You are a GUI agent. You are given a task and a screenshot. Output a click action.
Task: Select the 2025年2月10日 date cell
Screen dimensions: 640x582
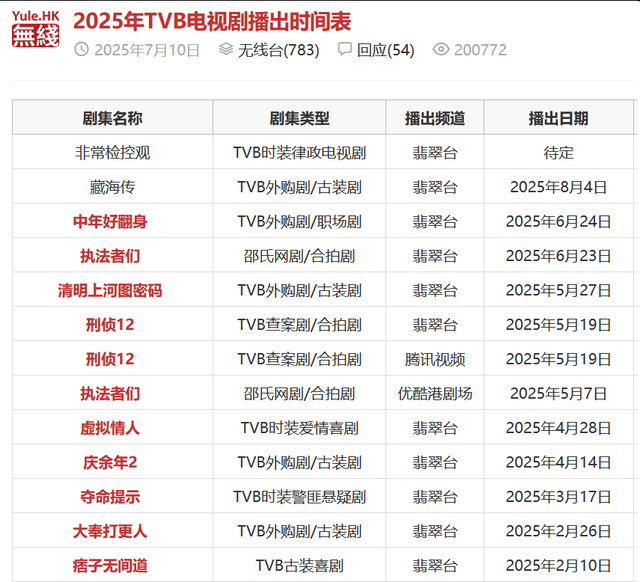pyautogui.click(x=558, y=566)
